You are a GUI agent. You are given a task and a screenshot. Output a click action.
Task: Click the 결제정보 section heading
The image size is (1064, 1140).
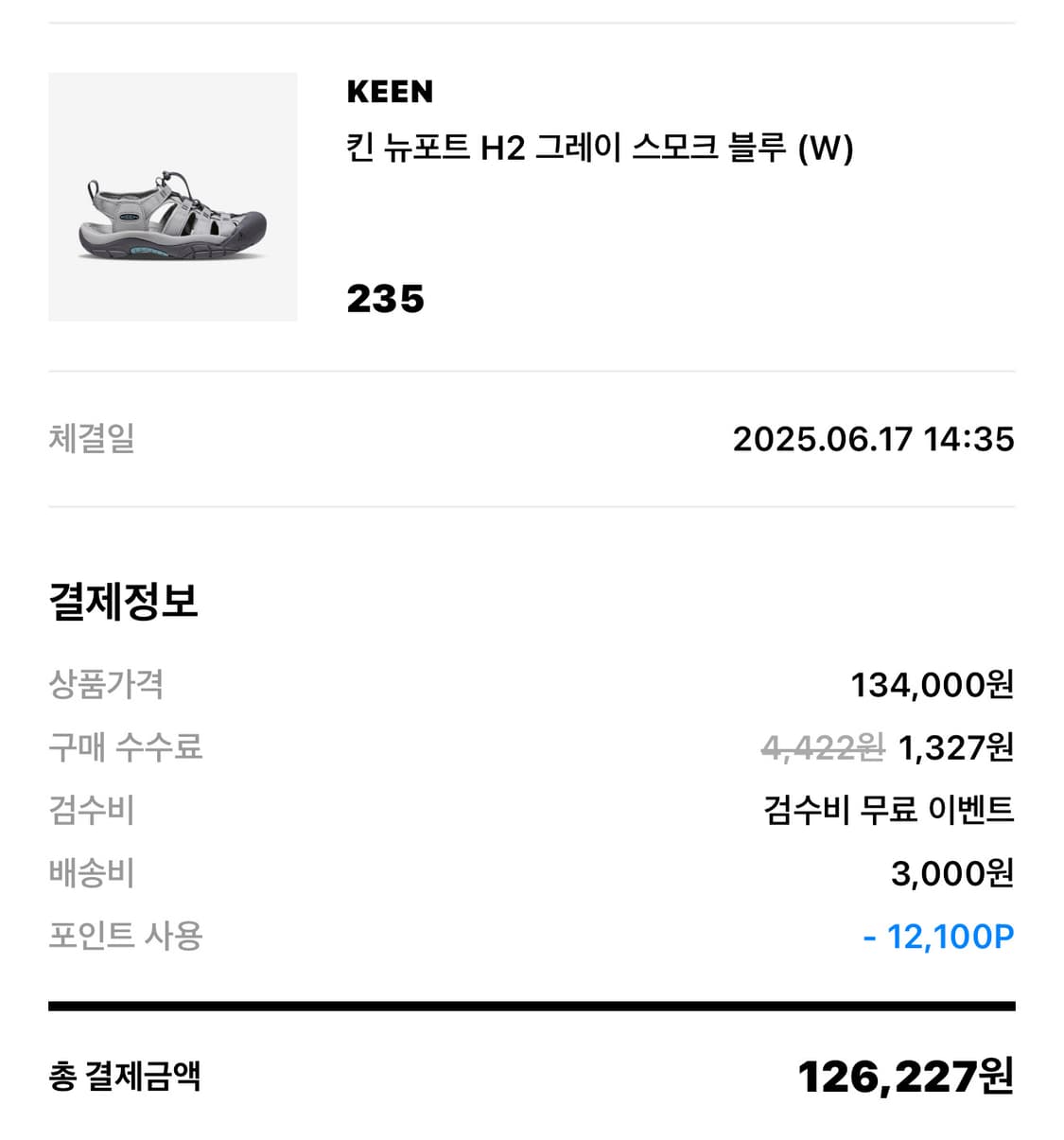[123, 602]
